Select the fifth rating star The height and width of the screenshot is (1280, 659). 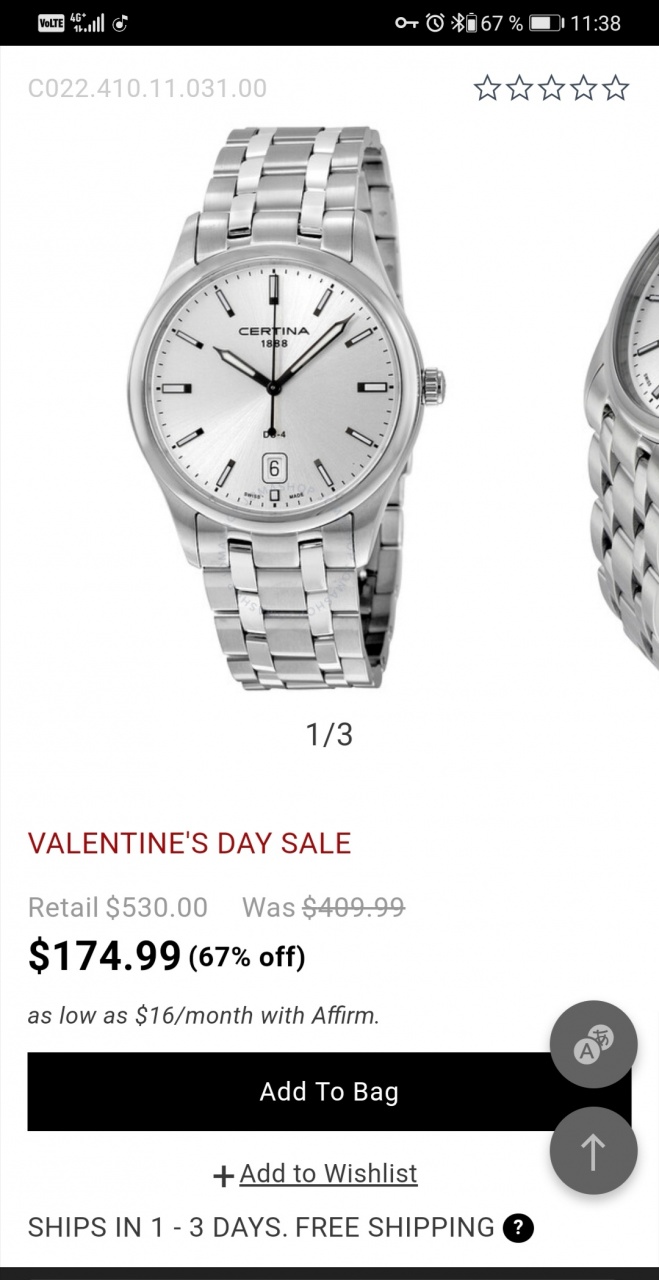[x=616, y=89]
